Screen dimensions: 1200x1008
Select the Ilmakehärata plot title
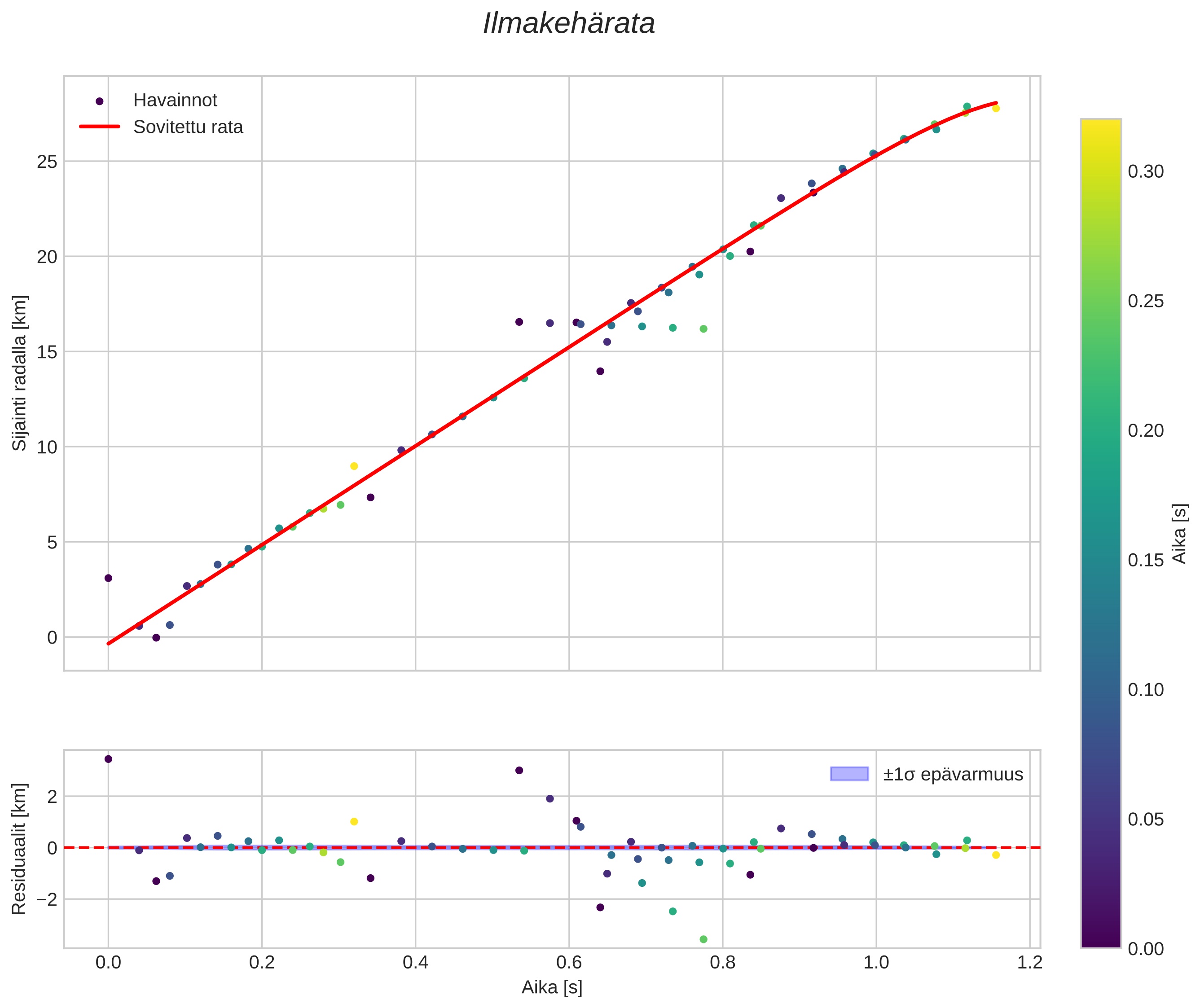[568, 24]
